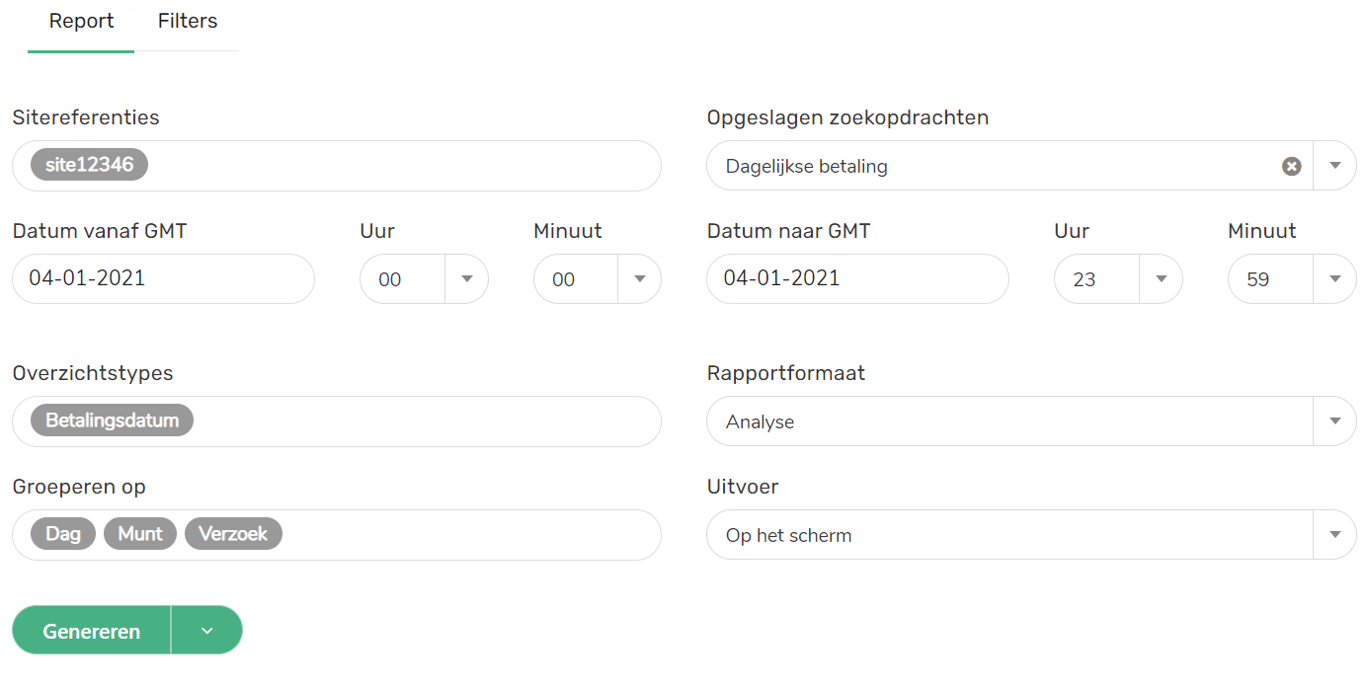Image resolution: width=1366 pixels, height=688 pixels.
Task: Switch to the Filters tab
Action: coord(187,21)
